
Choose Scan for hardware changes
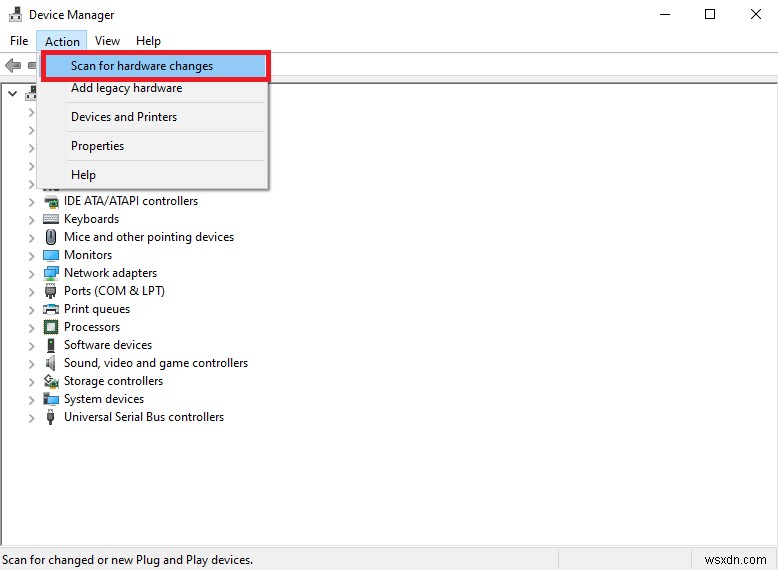pyautogui.click(x=156, y=65)
